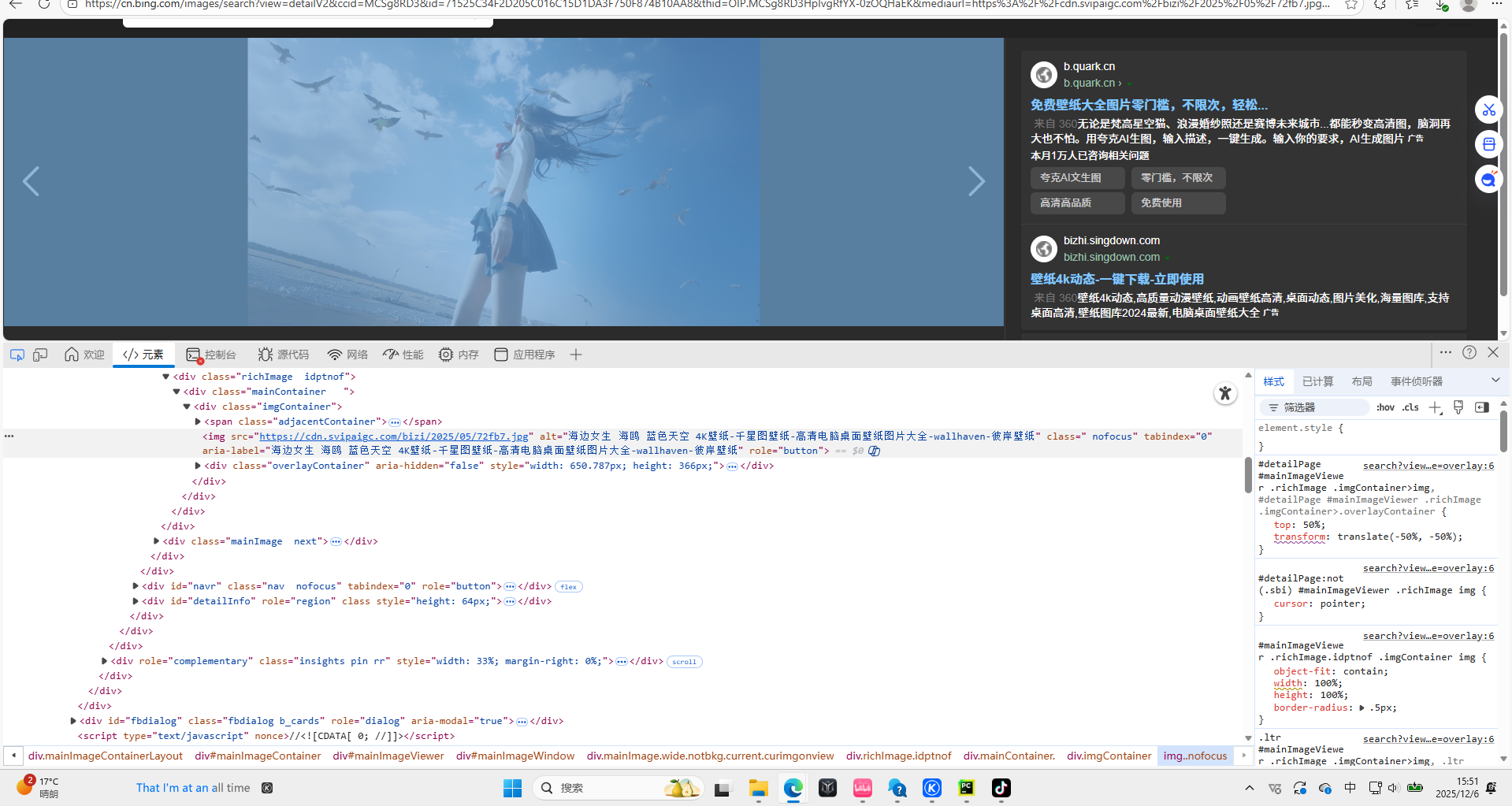The width and height of the screenshot is (1512, 806).
Task: Click the 高清品质 button
Action: pyautogui.click(x=1077, y=203)
